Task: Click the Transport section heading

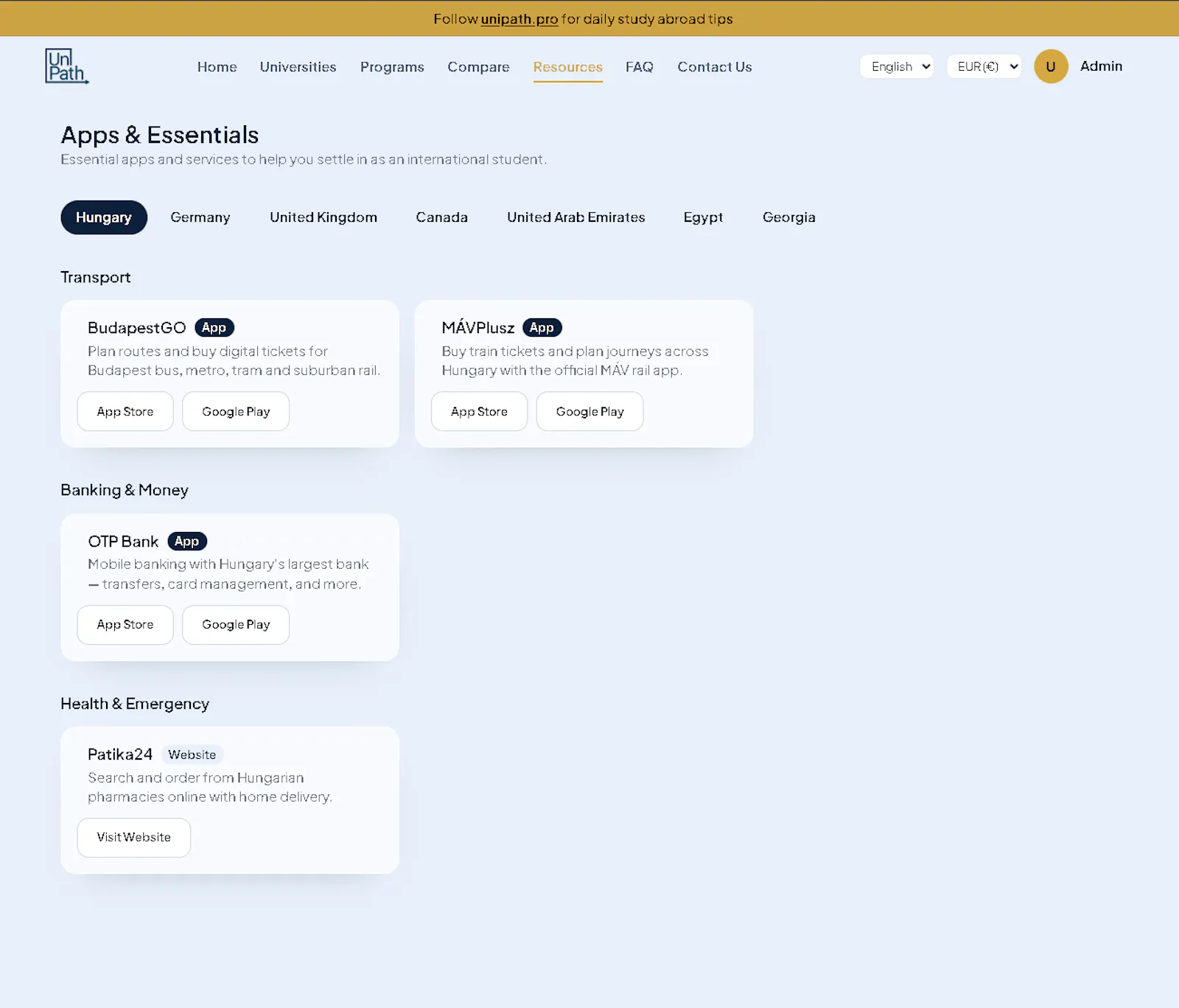Action: (96, 278)
